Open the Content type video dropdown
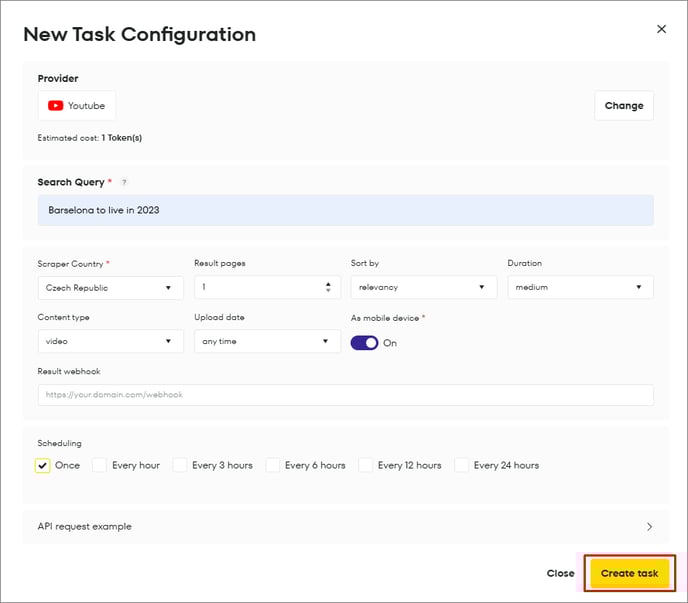 click(x=111, y=341)
